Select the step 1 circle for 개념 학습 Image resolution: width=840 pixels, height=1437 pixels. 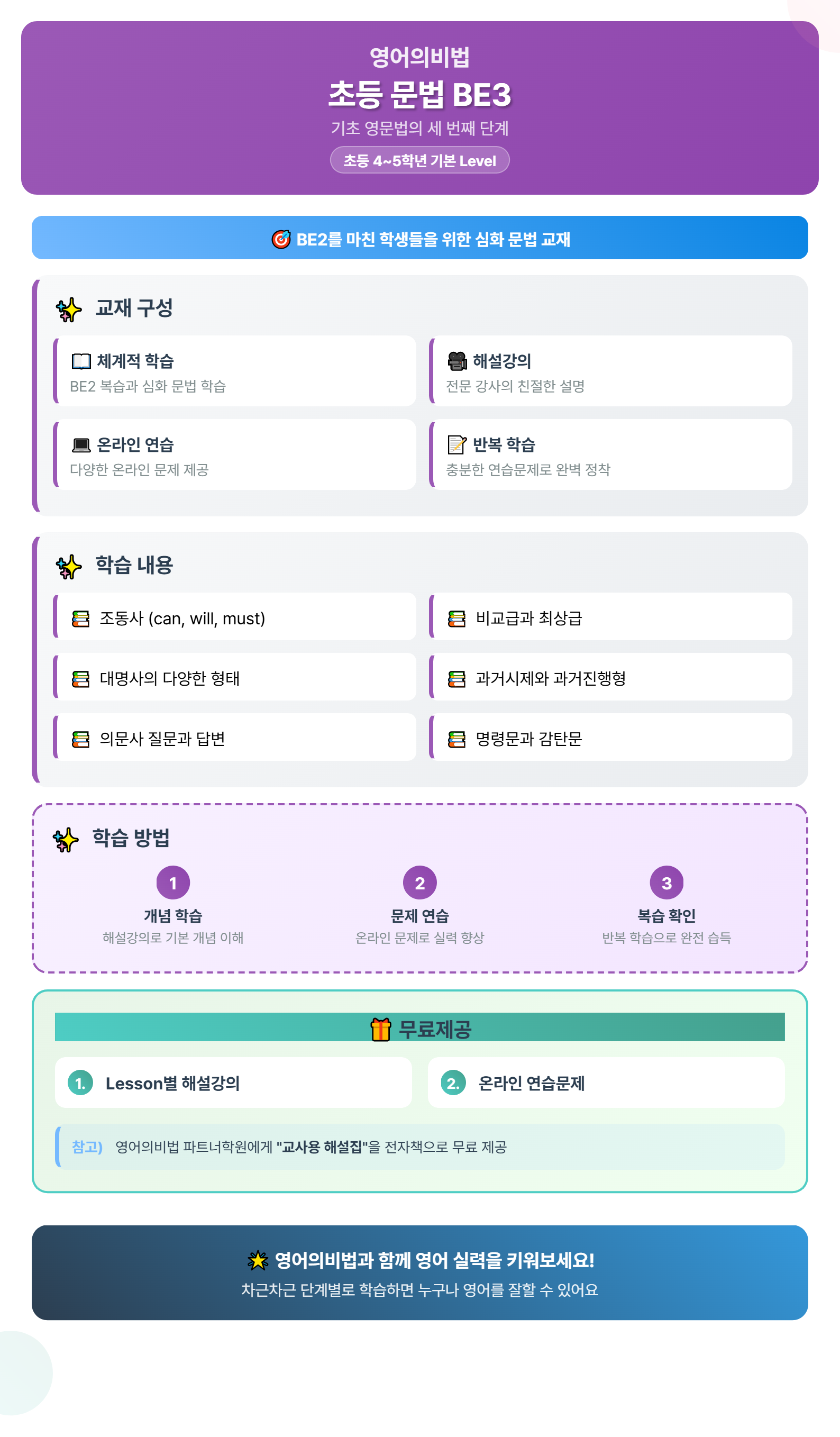point(173,883)
